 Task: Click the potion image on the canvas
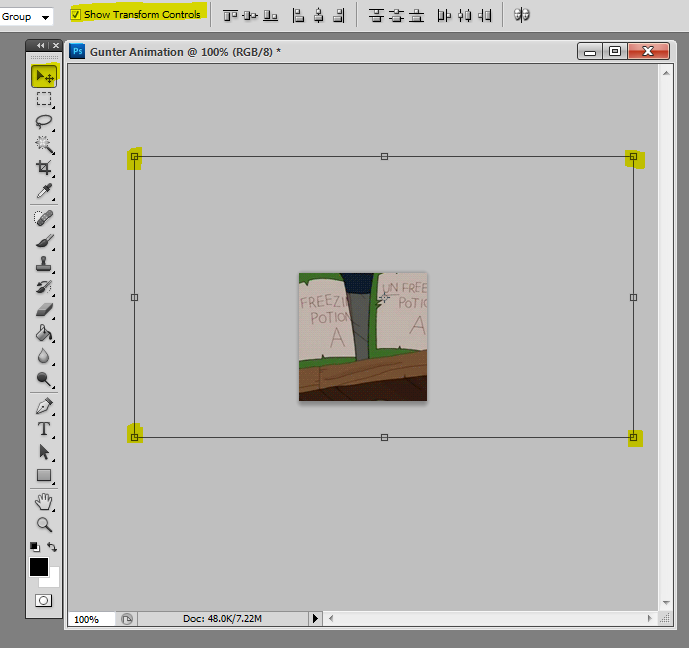point(363,337)
